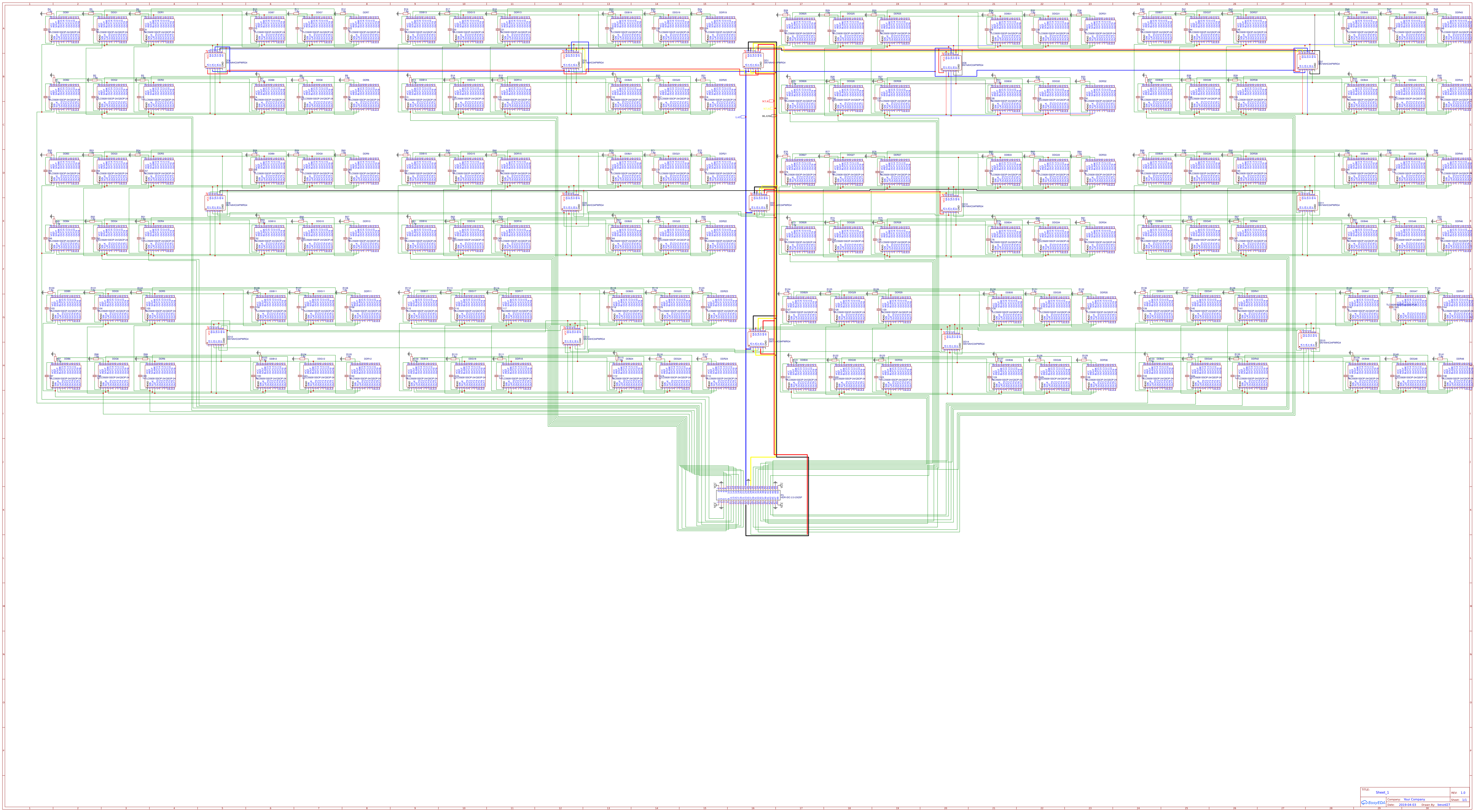This screenshot has width=1476, height=812.
Task: Click the DDB26 TLC59281 driver chip
Action: [x=800, y=98]
